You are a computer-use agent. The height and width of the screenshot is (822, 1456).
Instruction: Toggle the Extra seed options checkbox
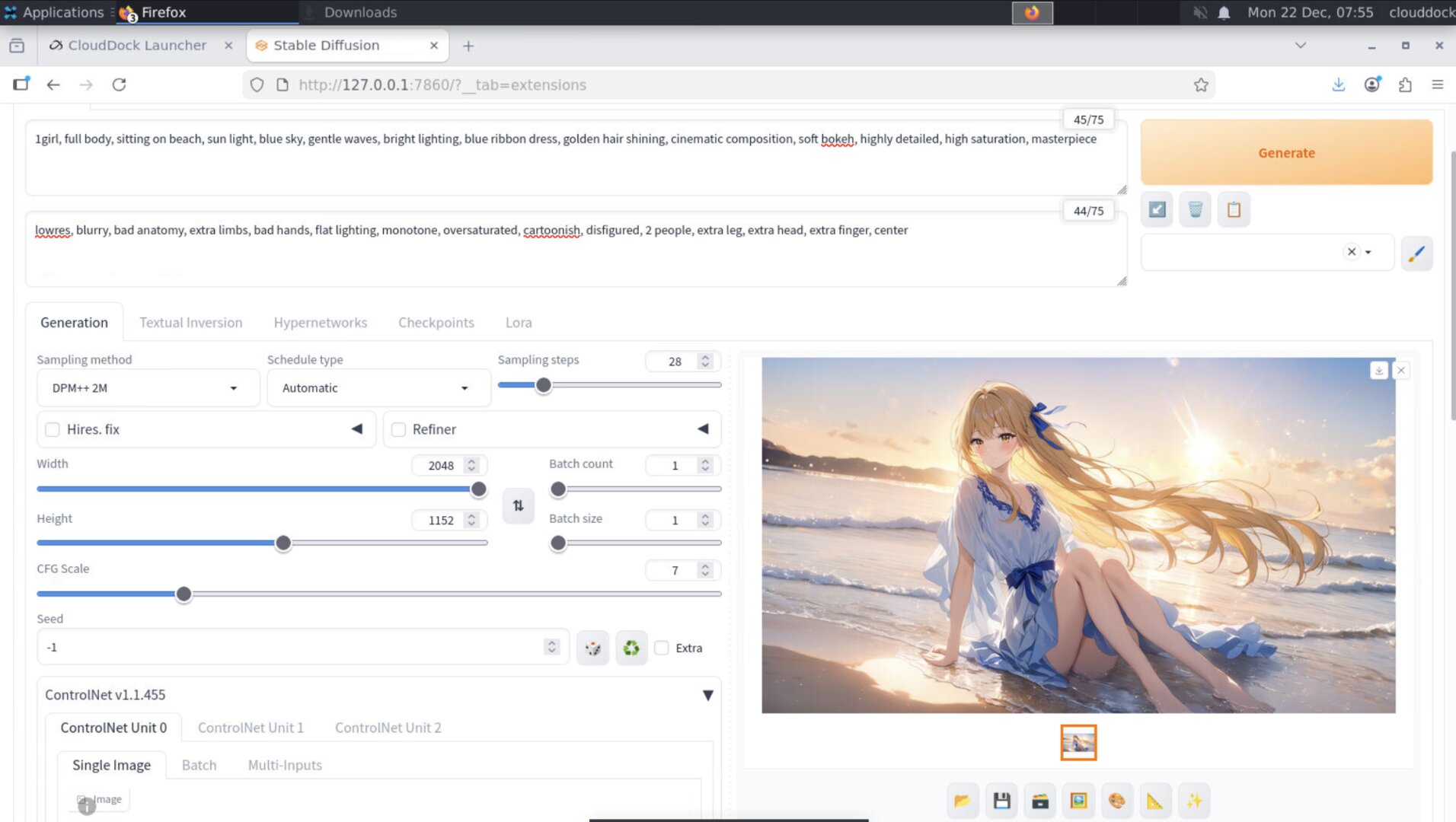click(x=661, y=648)
